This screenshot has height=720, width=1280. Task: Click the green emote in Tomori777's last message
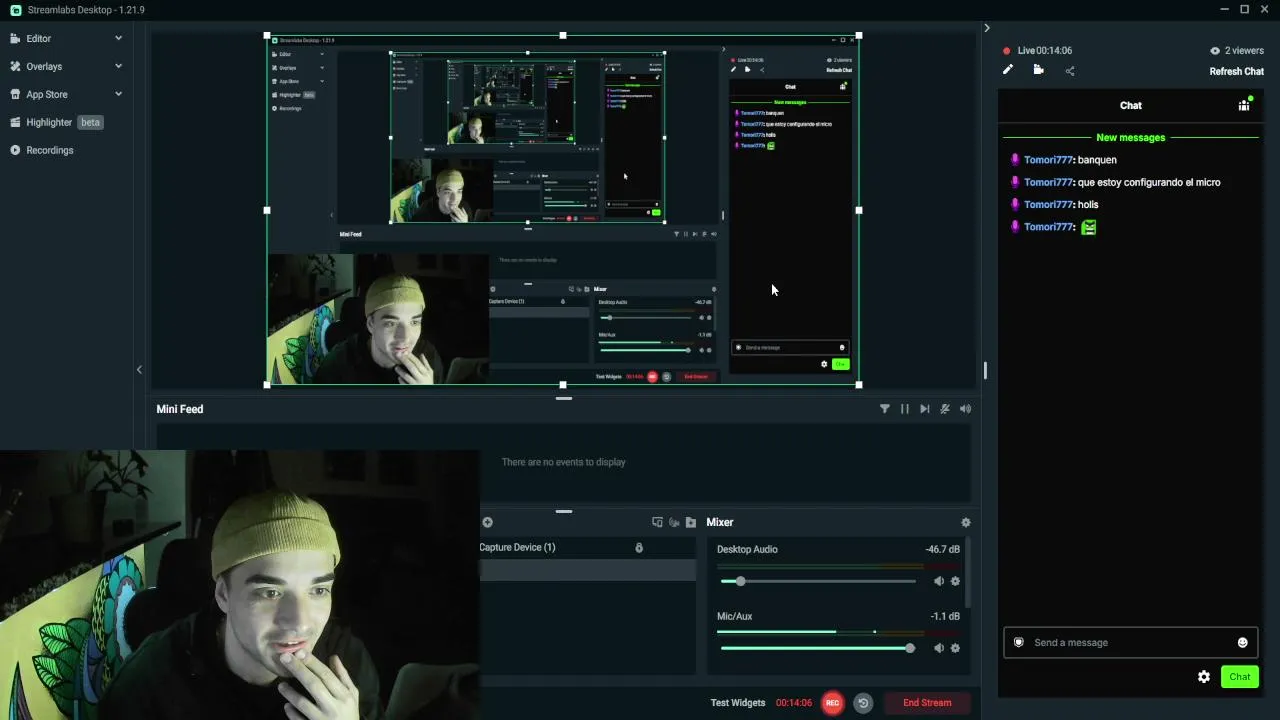[x=1089, y=227]
